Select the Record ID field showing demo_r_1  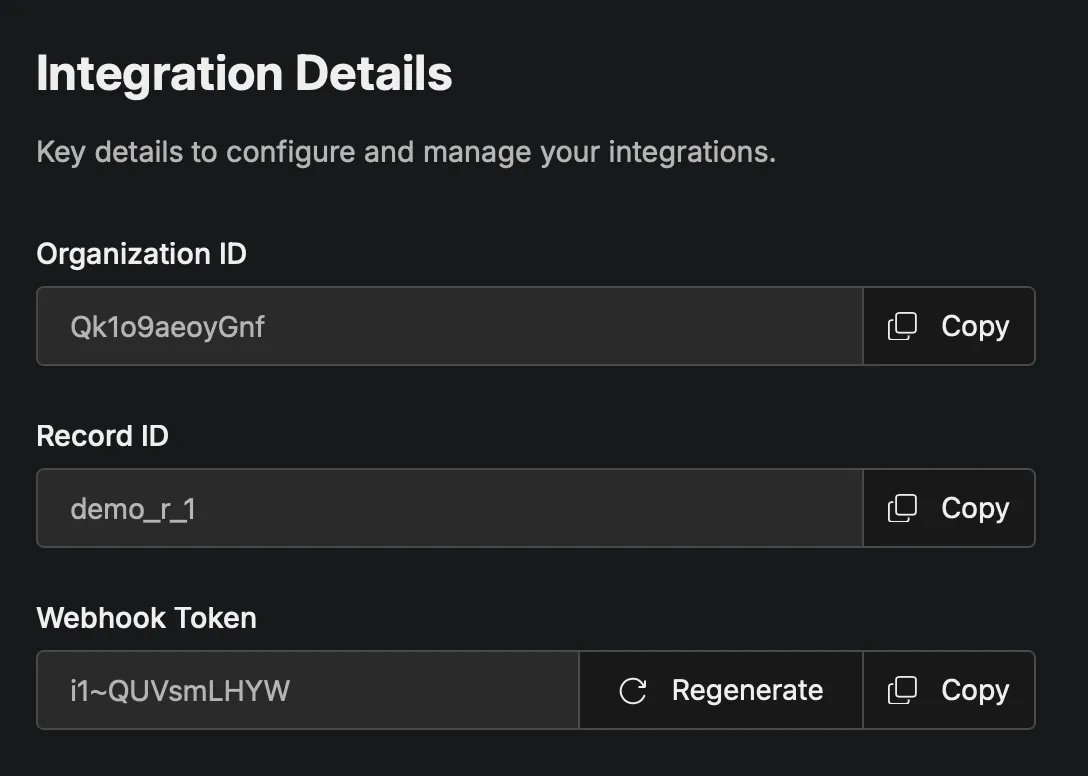pyautogui.click(x=449, y=508)
